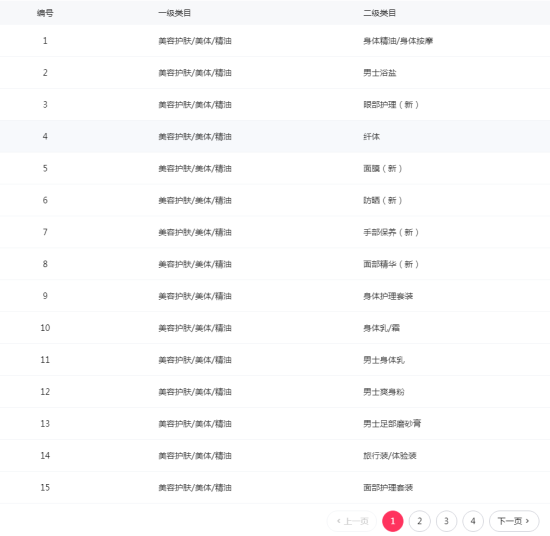Go to page 2 of the table
This screenshot has height=536, width=550.
click(420, 521)
